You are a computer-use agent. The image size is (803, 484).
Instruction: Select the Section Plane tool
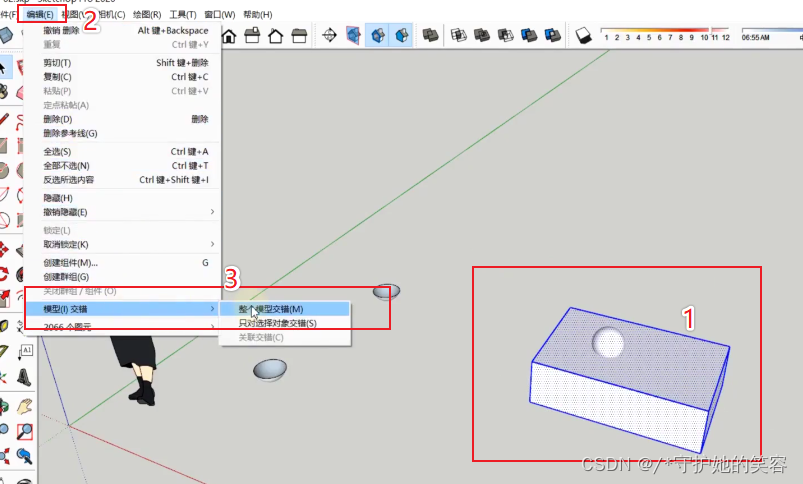[x=329, y=35]
